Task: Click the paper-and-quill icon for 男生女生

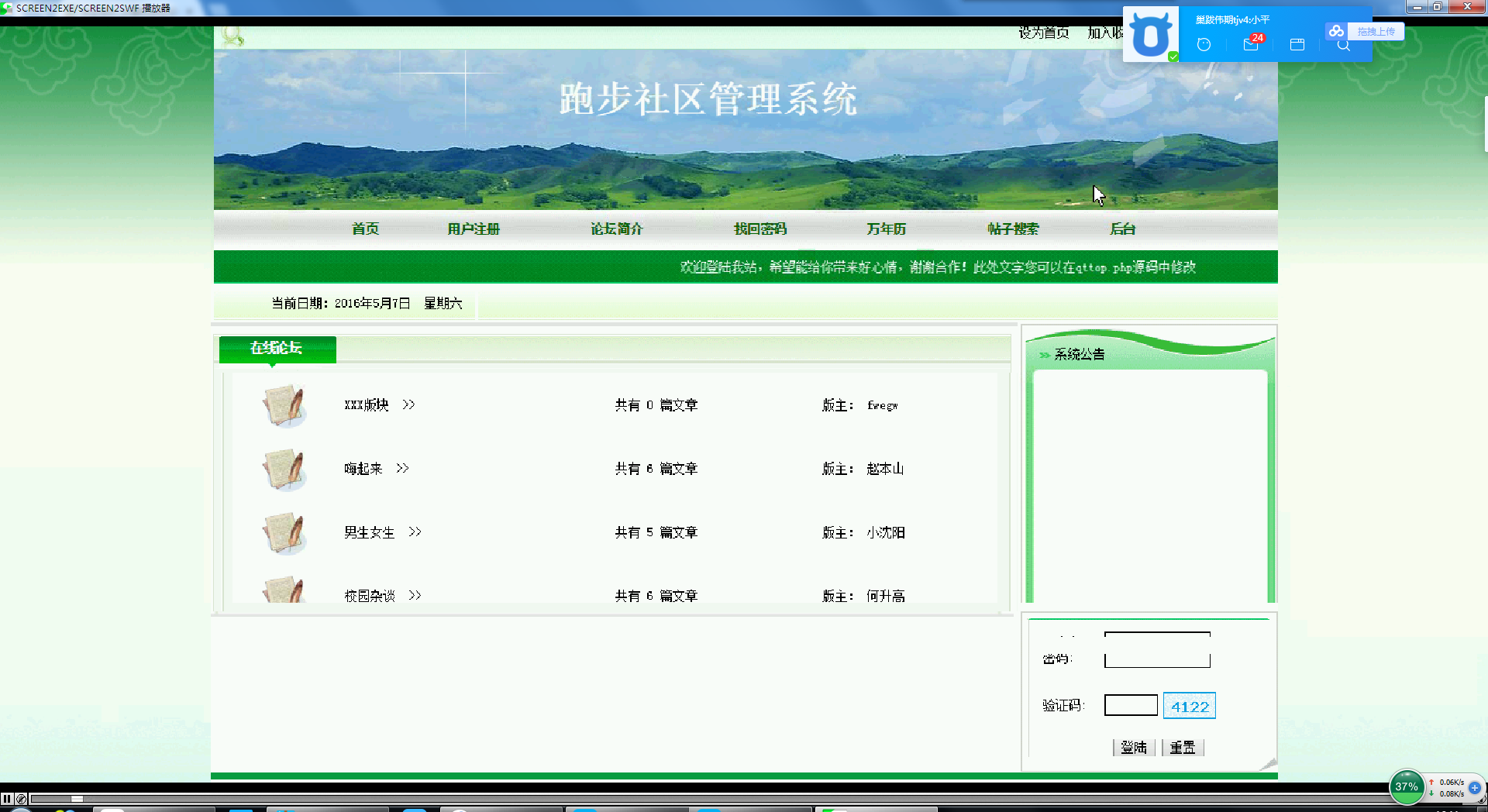Action: pos(284,532)
